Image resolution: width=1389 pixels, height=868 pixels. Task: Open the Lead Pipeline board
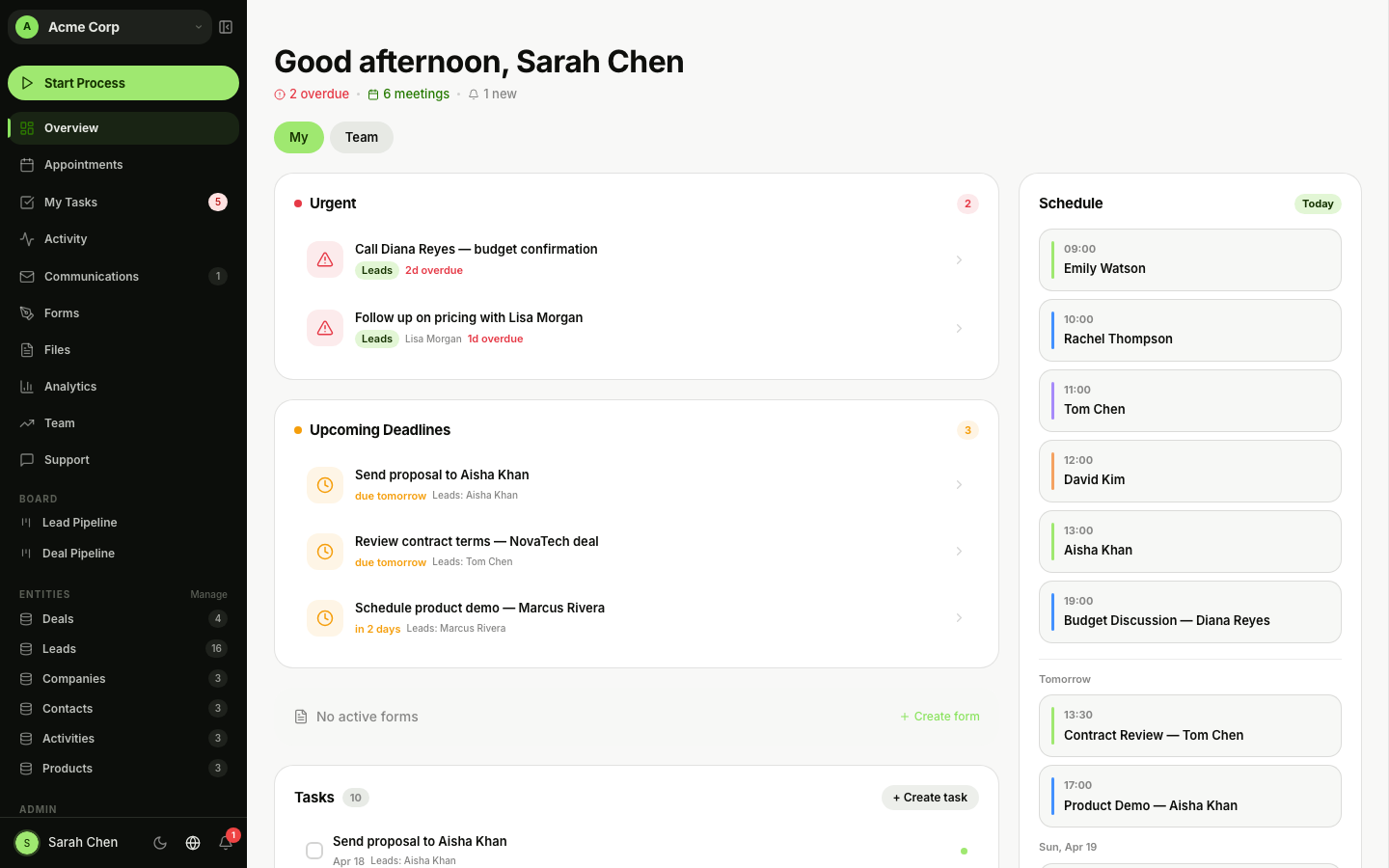[78, 522]
